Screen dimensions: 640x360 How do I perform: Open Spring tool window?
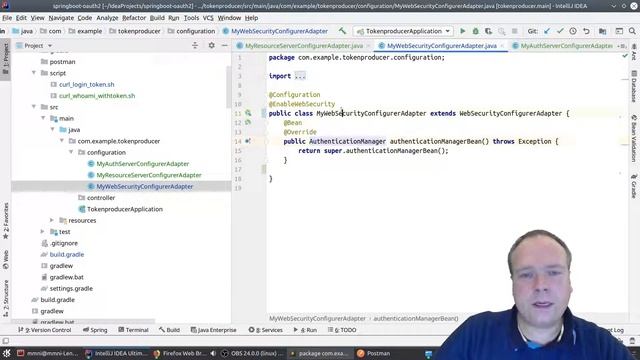[95, 330]
